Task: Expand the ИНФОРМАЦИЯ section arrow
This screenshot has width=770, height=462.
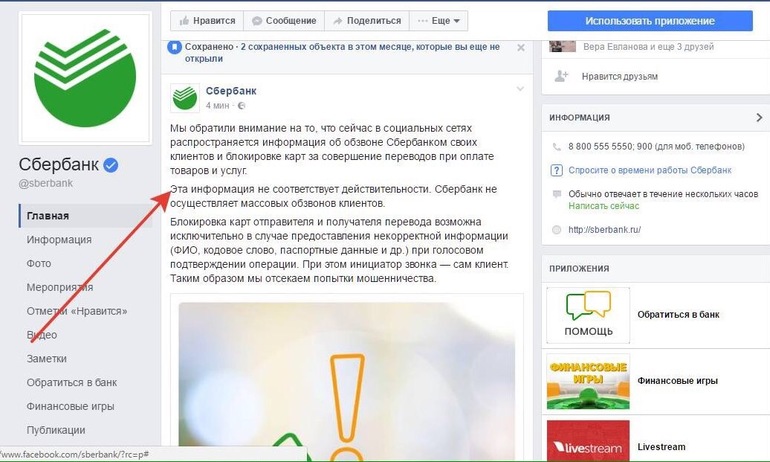Action: click(759, 117)
